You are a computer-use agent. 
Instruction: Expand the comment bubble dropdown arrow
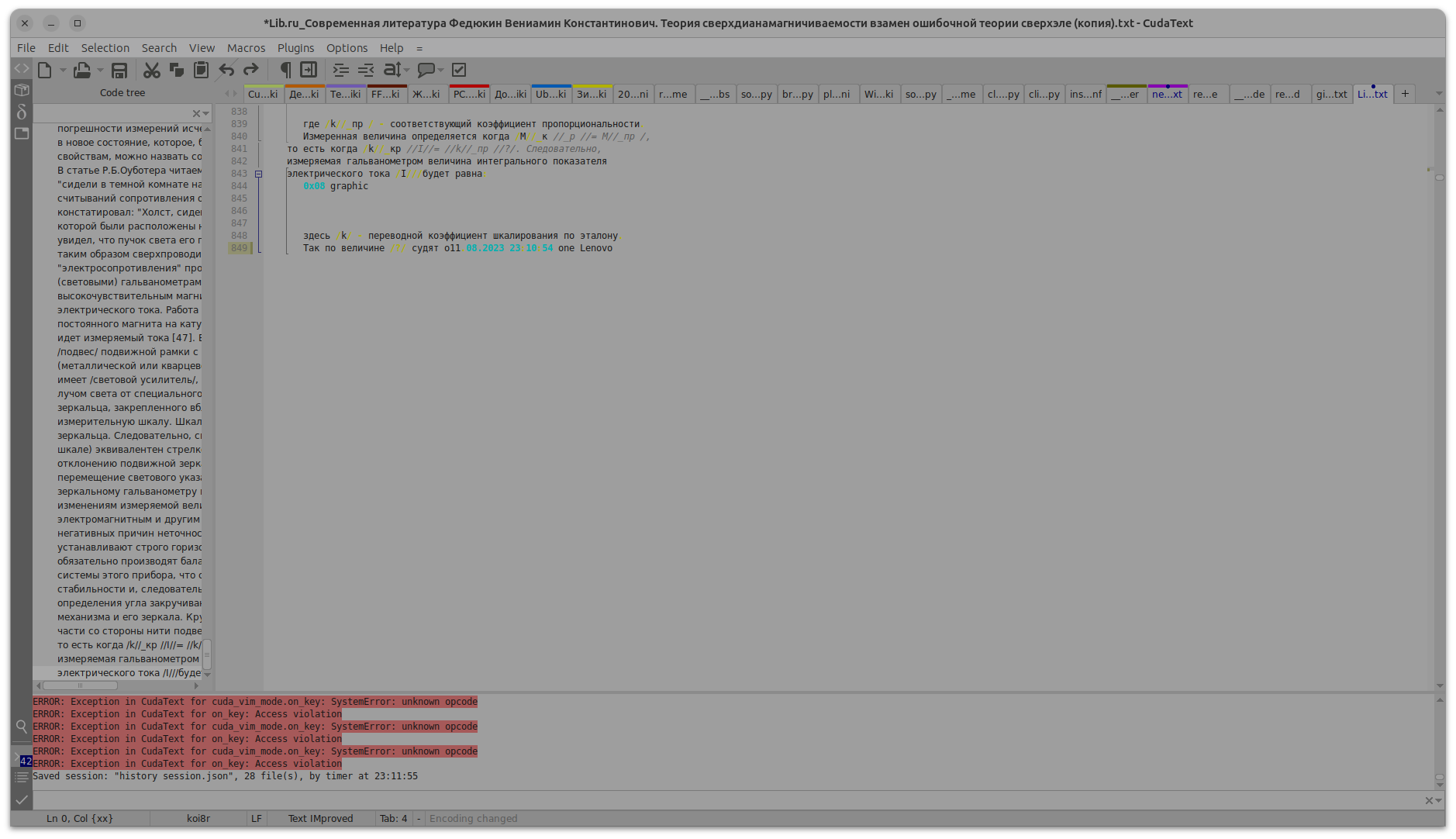coord(441,71)
